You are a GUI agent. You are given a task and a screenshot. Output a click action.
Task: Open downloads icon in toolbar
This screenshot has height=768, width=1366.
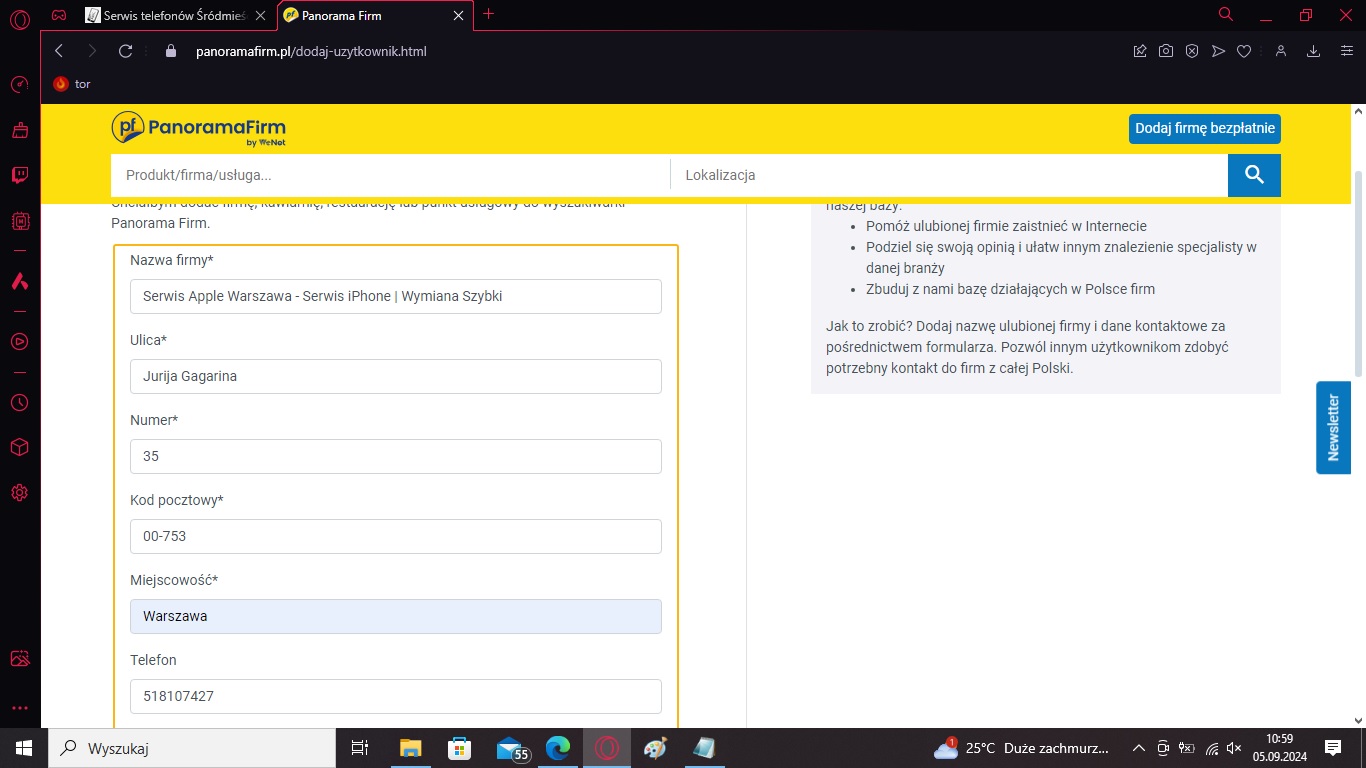(1314, 51)
